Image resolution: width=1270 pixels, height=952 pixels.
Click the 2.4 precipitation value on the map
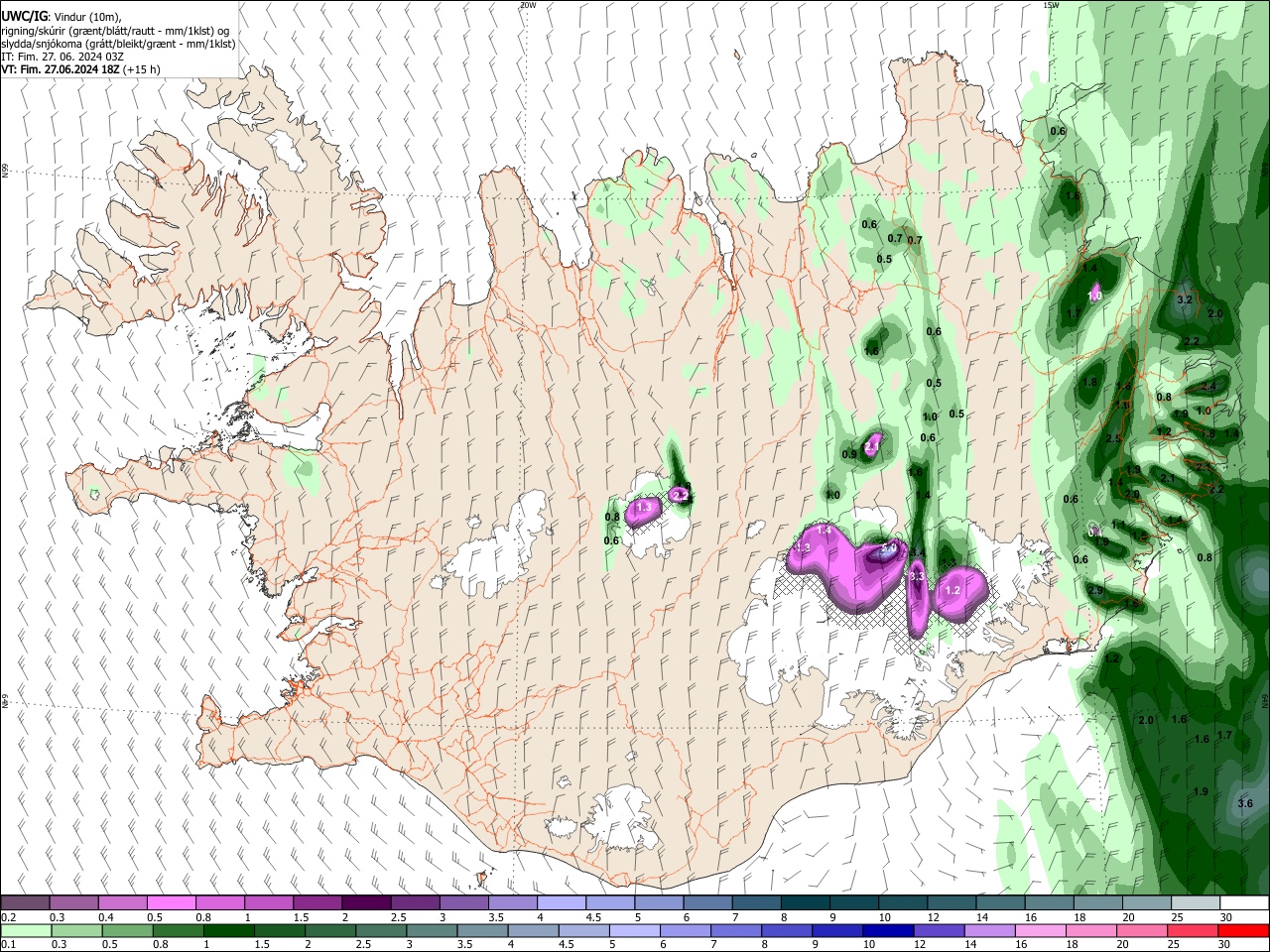[x=1208, y=387]
